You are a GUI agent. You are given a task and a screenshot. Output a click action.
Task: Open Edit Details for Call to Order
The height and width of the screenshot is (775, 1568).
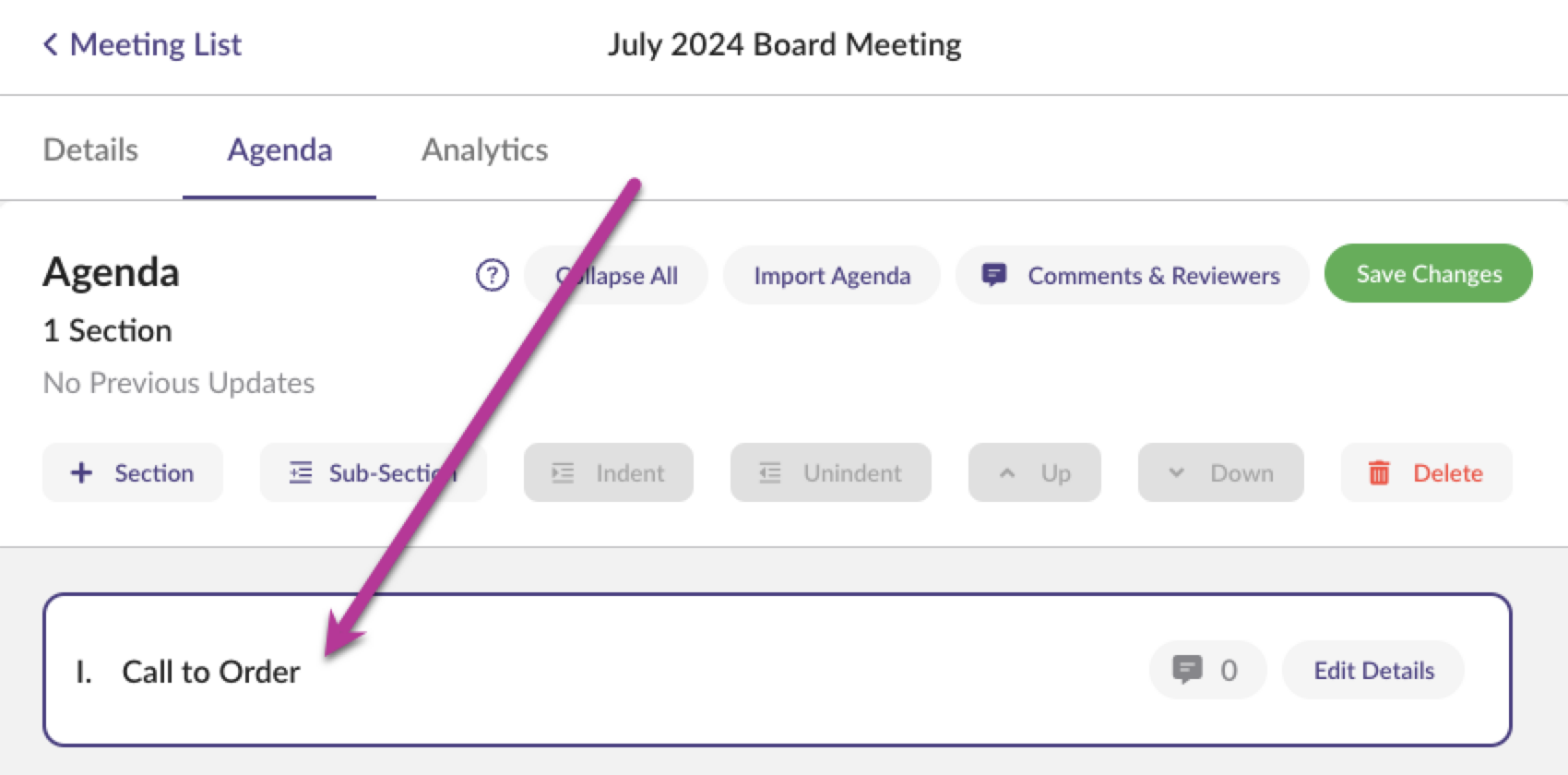point(1373,670)
